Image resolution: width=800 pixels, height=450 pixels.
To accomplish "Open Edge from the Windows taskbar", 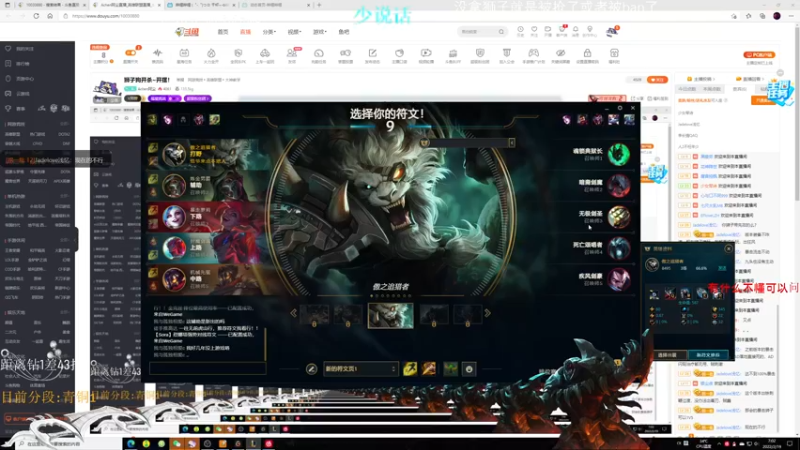I will 131,444.
